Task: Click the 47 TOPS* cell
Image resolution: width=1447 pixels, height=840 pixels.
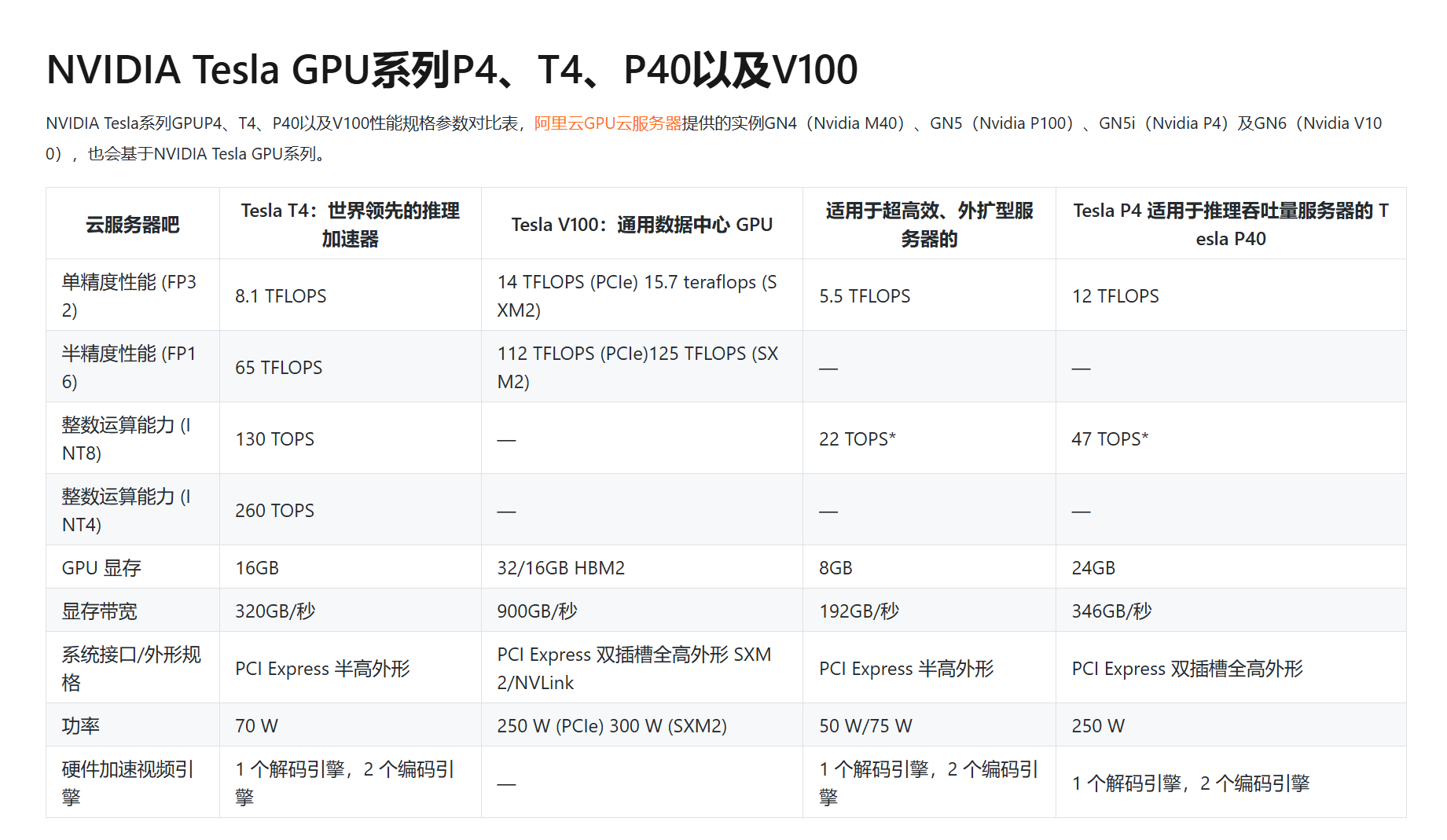Action: (1231, 439)
